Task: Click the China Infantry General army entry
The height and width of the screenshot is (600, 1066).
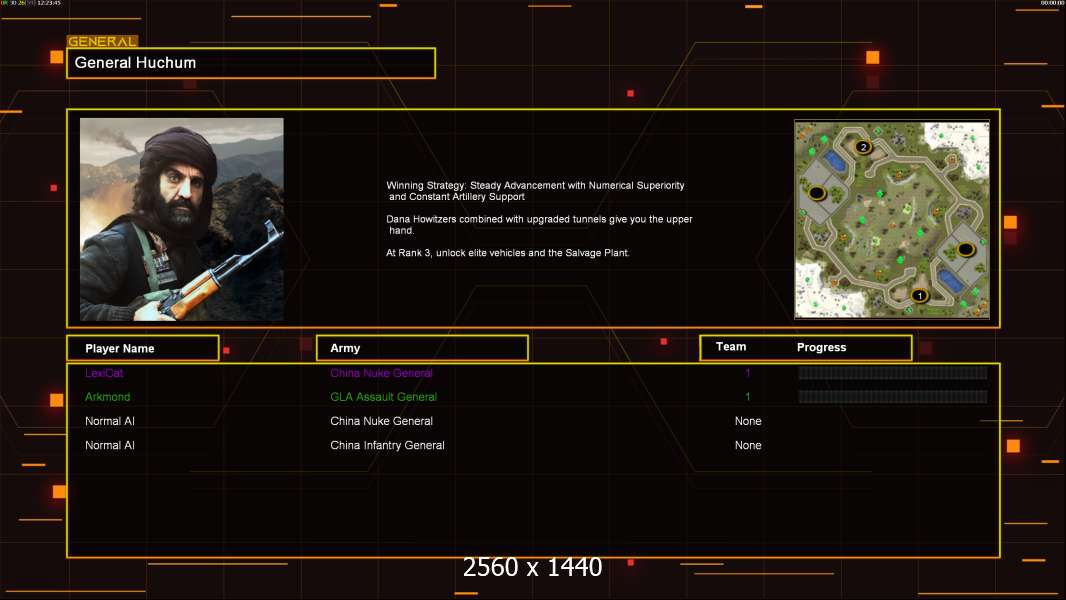Action: [387, 445]
